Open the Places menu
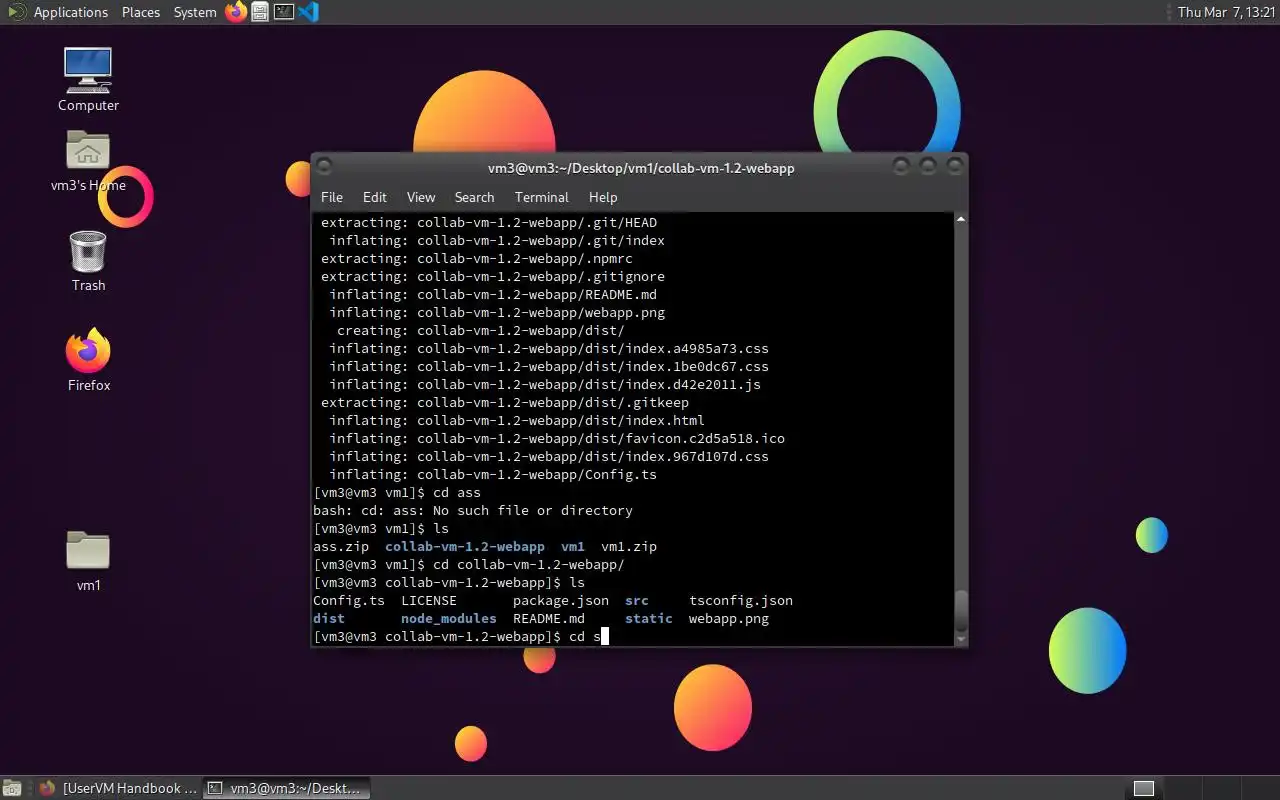Image resolution: width=1280 pixels, height=800 pixels. [141, 12]
